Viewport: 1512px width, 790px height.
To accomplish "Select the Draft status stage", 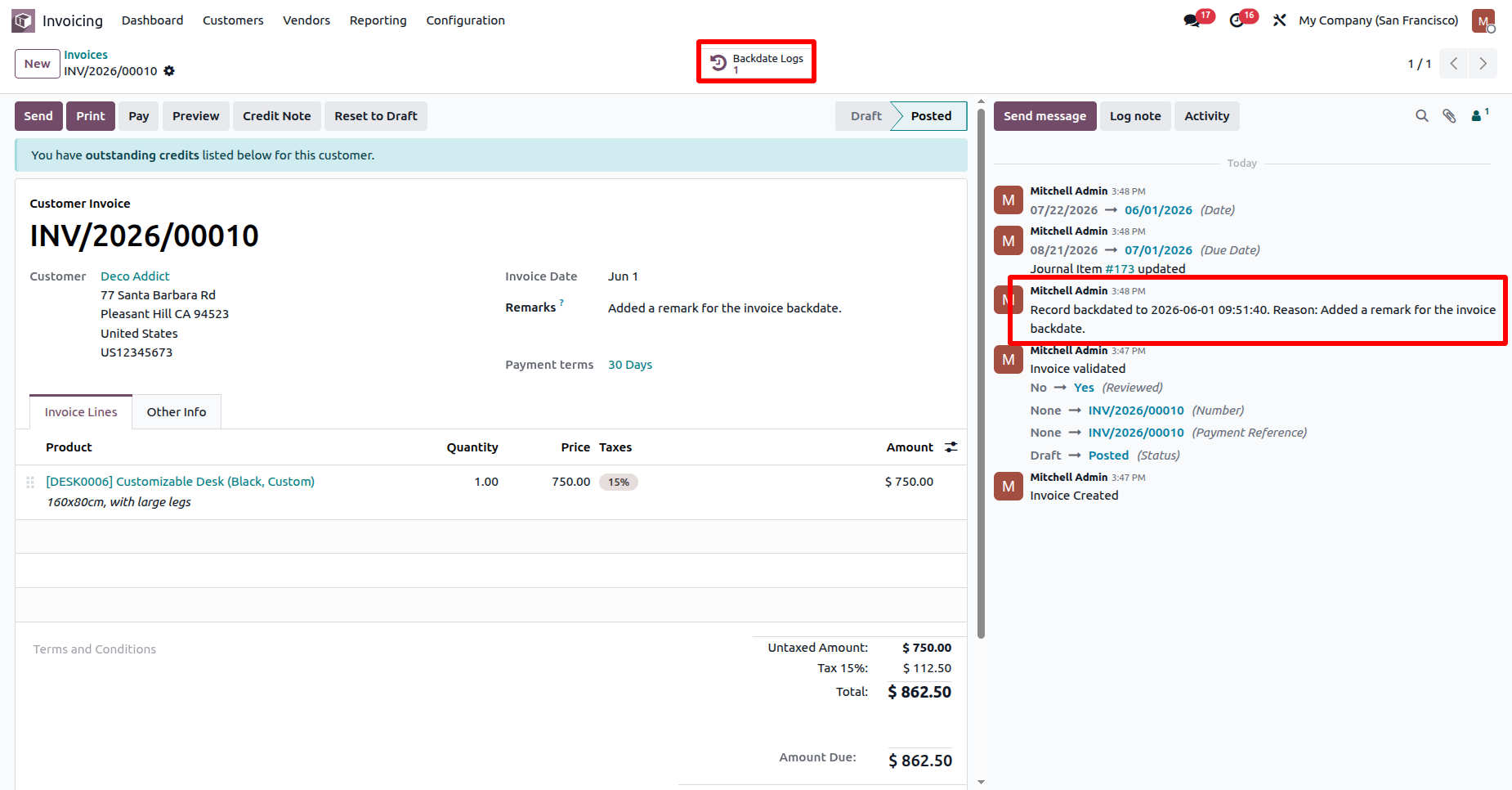I will (866, 116).
